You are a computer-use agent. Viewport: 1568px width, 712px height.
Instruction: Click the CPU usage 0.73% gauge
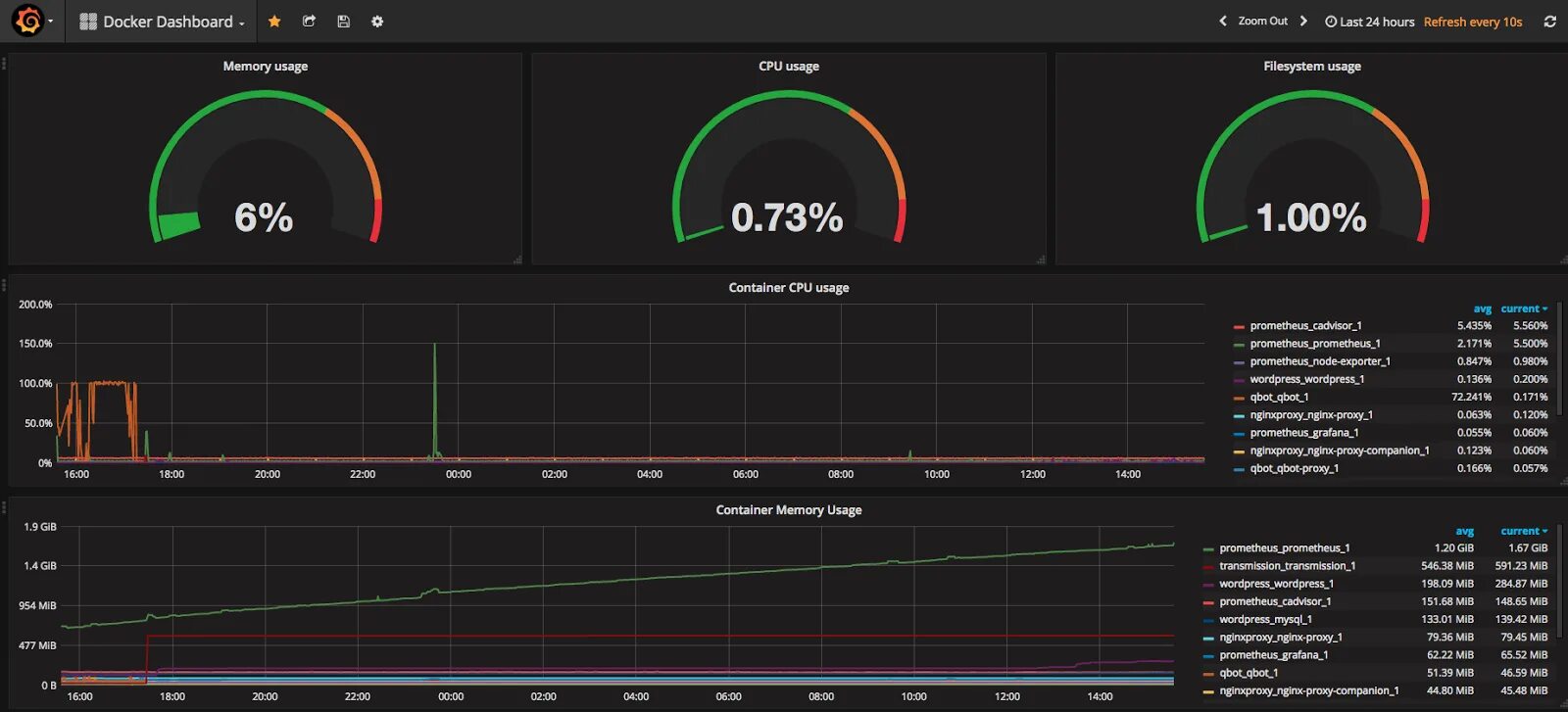pos(789,168)
